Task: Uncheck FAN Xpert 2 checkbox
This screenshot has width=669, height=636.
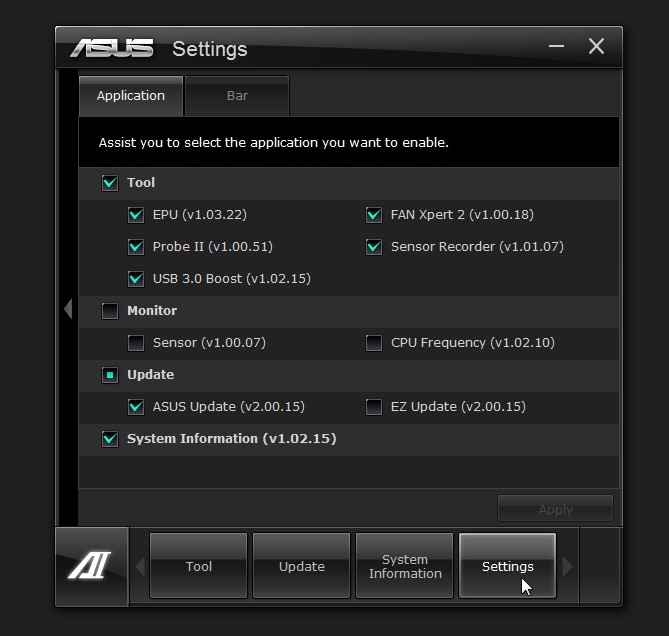Action: [x=374, y=215]
